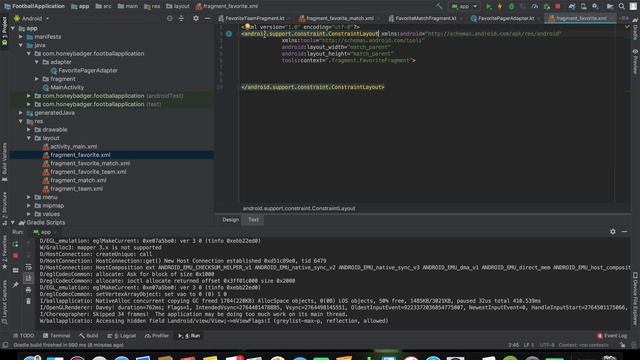Viewport: 640px width, 360px height.
Task: Expand the fragment package
Action: click(x=37, y=79)
